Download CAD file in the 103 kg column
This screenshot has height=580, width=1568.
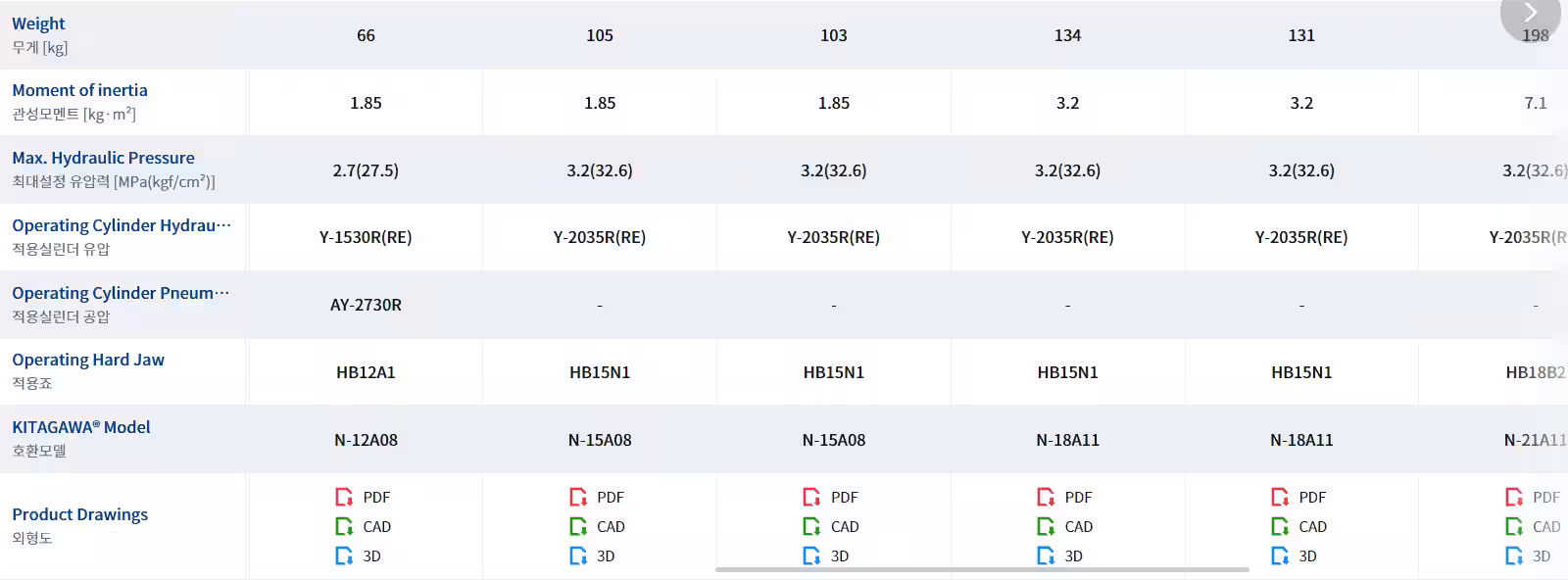click(x=831, y=526)
